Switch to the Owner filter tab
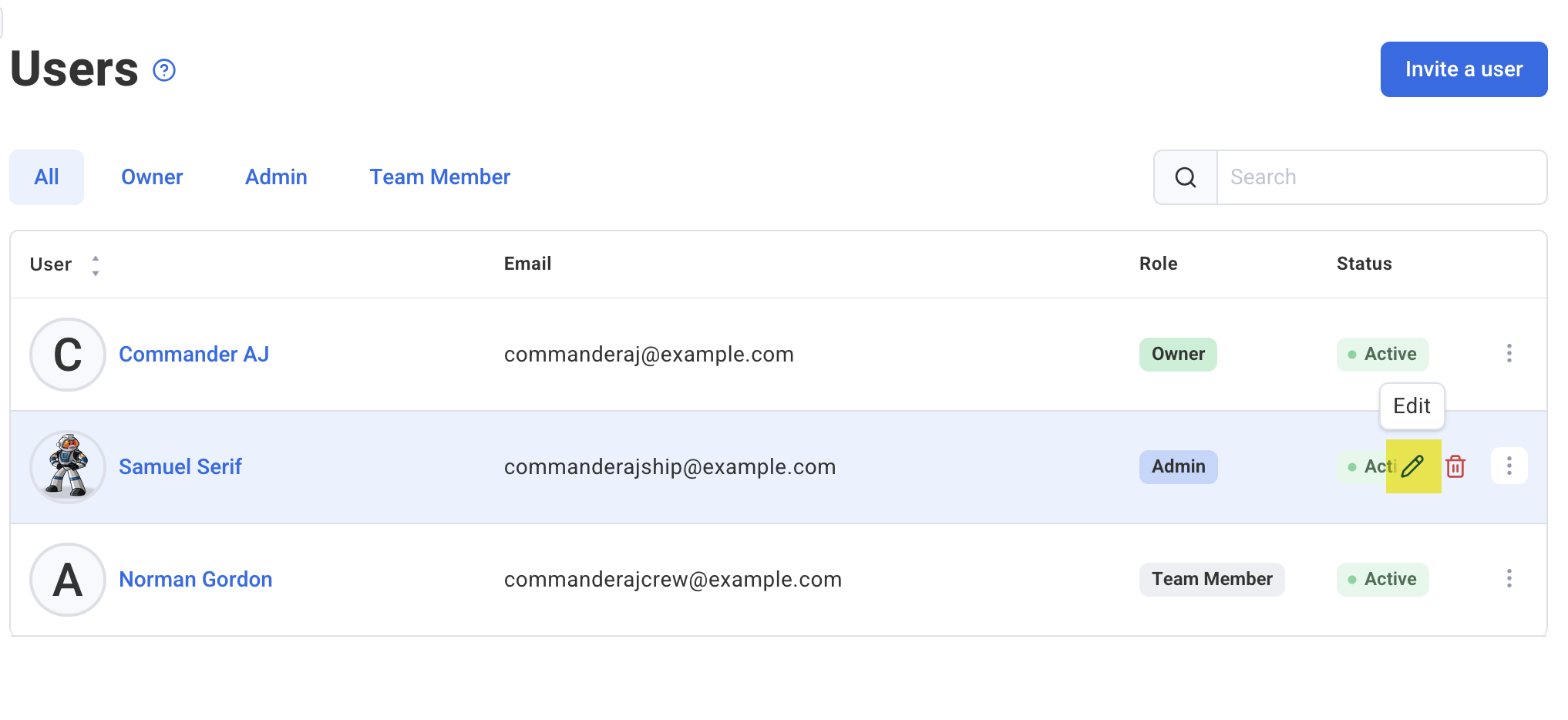 click(x=152, y=177)
